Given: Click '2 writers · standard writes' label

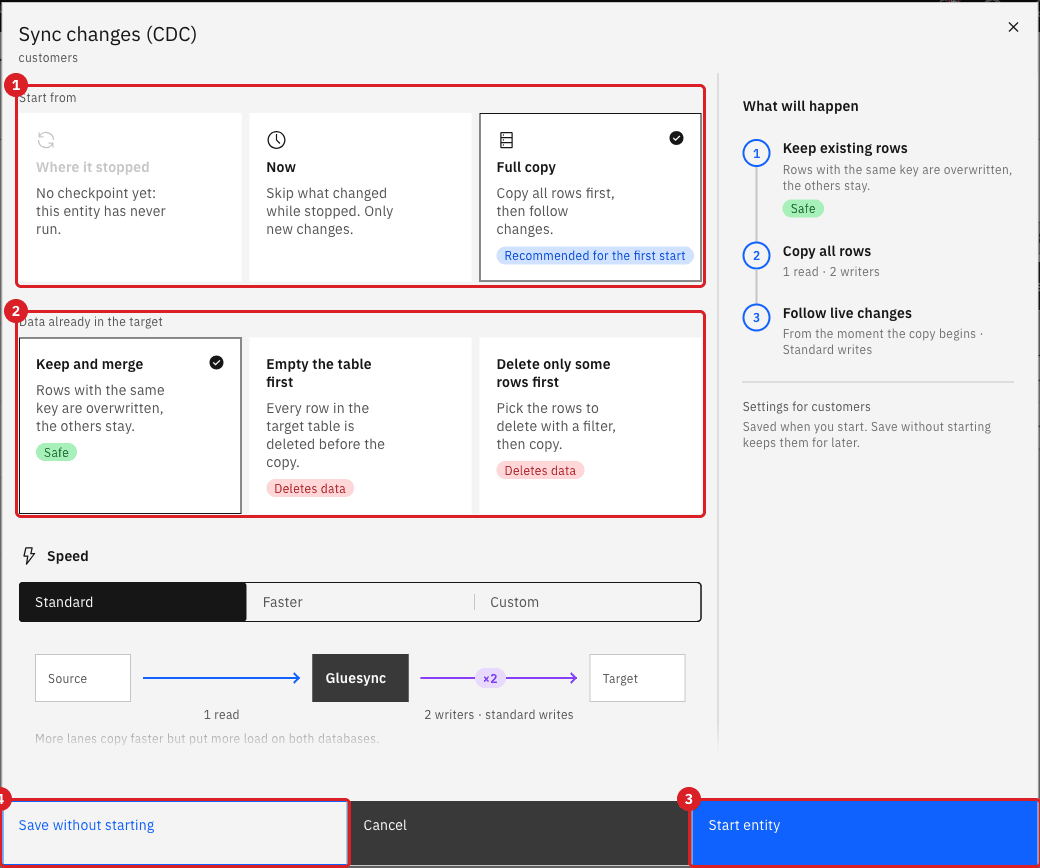Looking at the screenshot, I should click(x=499, y=715).
